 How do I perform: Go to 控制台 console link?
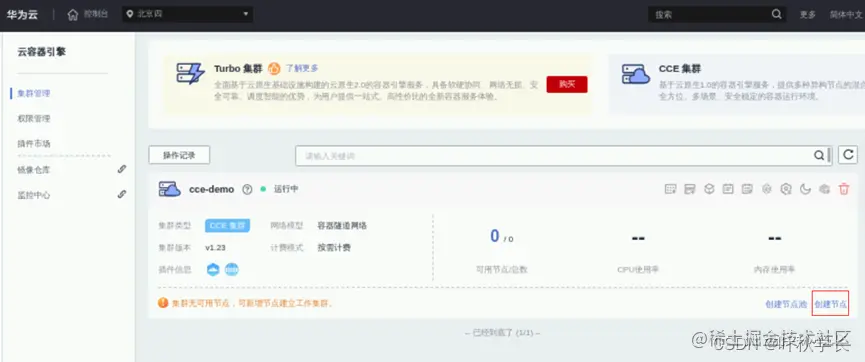(x=96, y=14)
